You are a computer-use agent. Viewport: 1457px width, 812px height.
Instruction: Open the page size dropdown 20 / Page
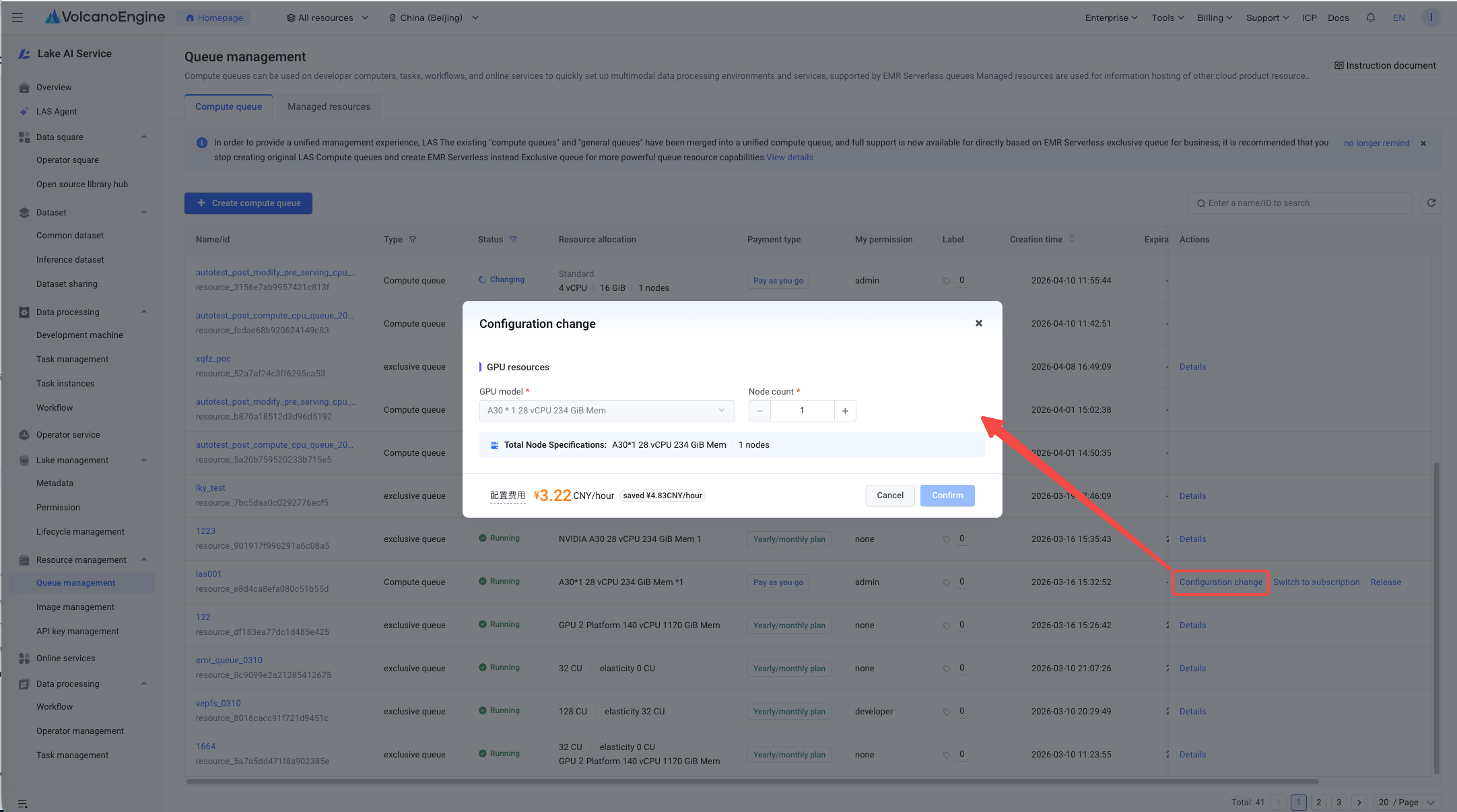pos(1407,803)
